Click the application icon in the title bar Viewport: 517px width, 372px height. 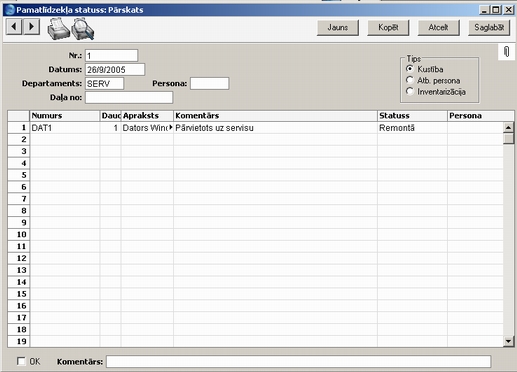coord(10,10)
